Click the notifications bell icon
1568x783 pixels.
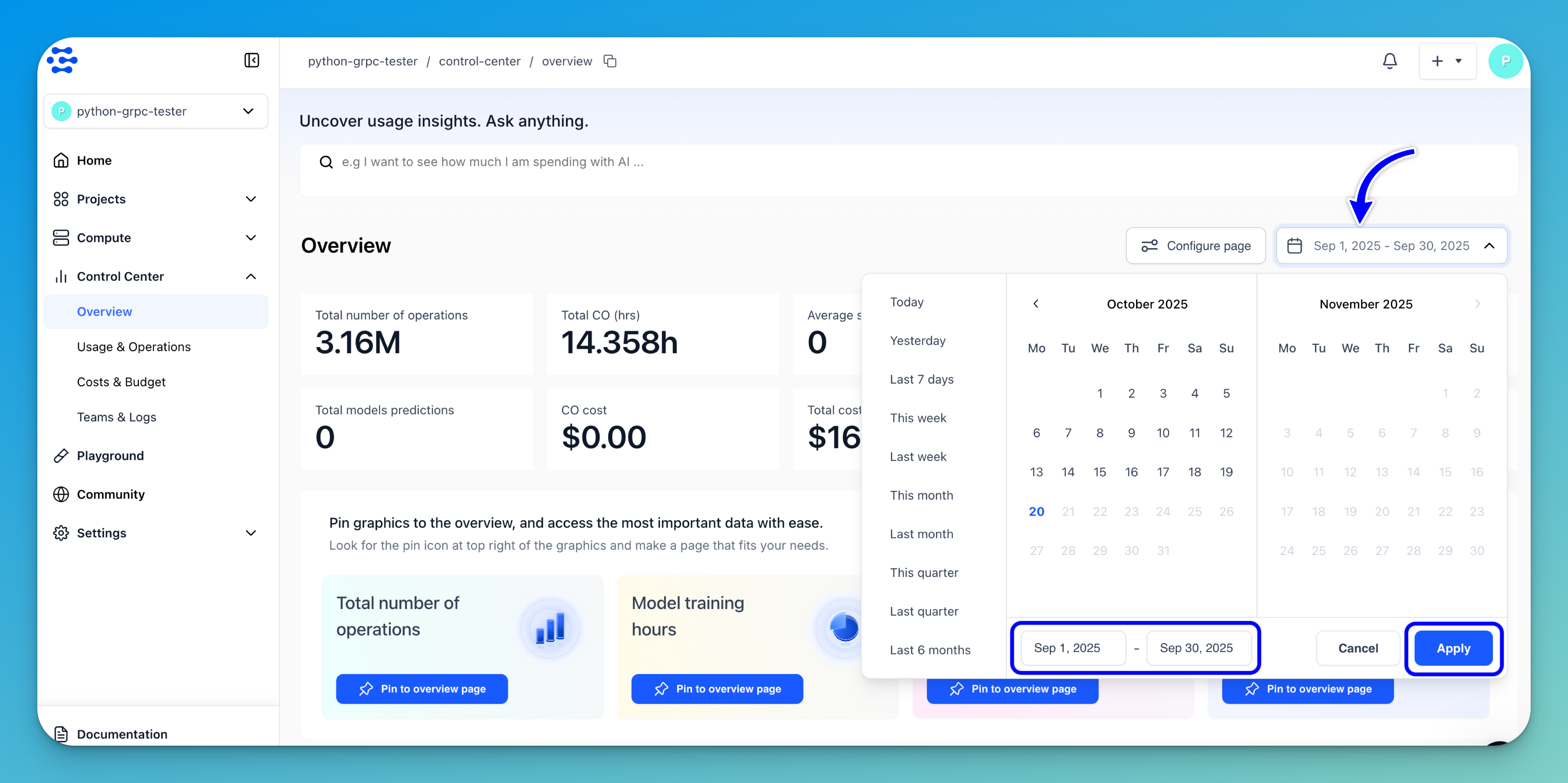(x=1389, y=61)
